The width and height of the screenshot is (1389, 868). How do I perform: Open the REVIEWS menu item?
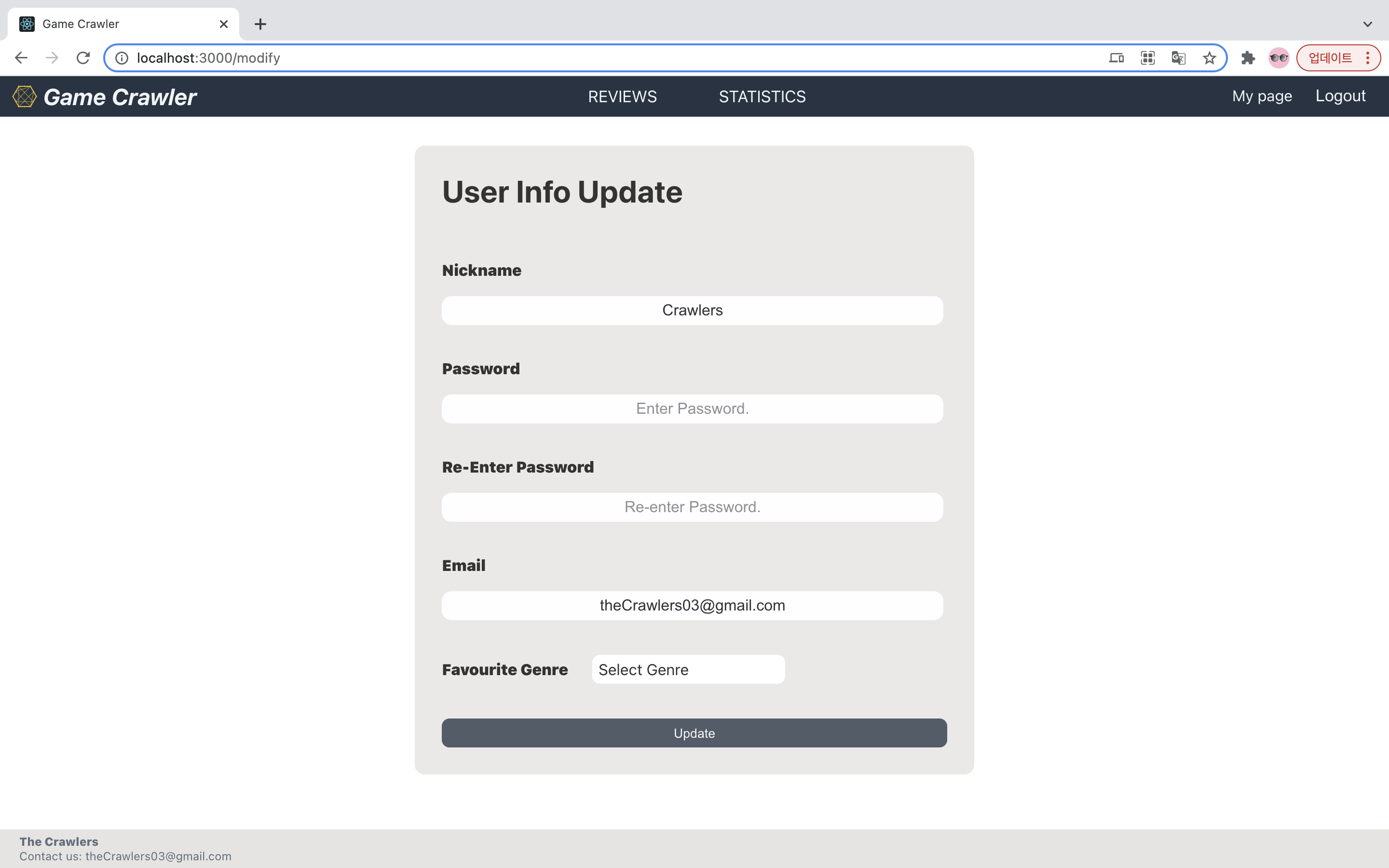pyautogui.click(x=622, y=96)
